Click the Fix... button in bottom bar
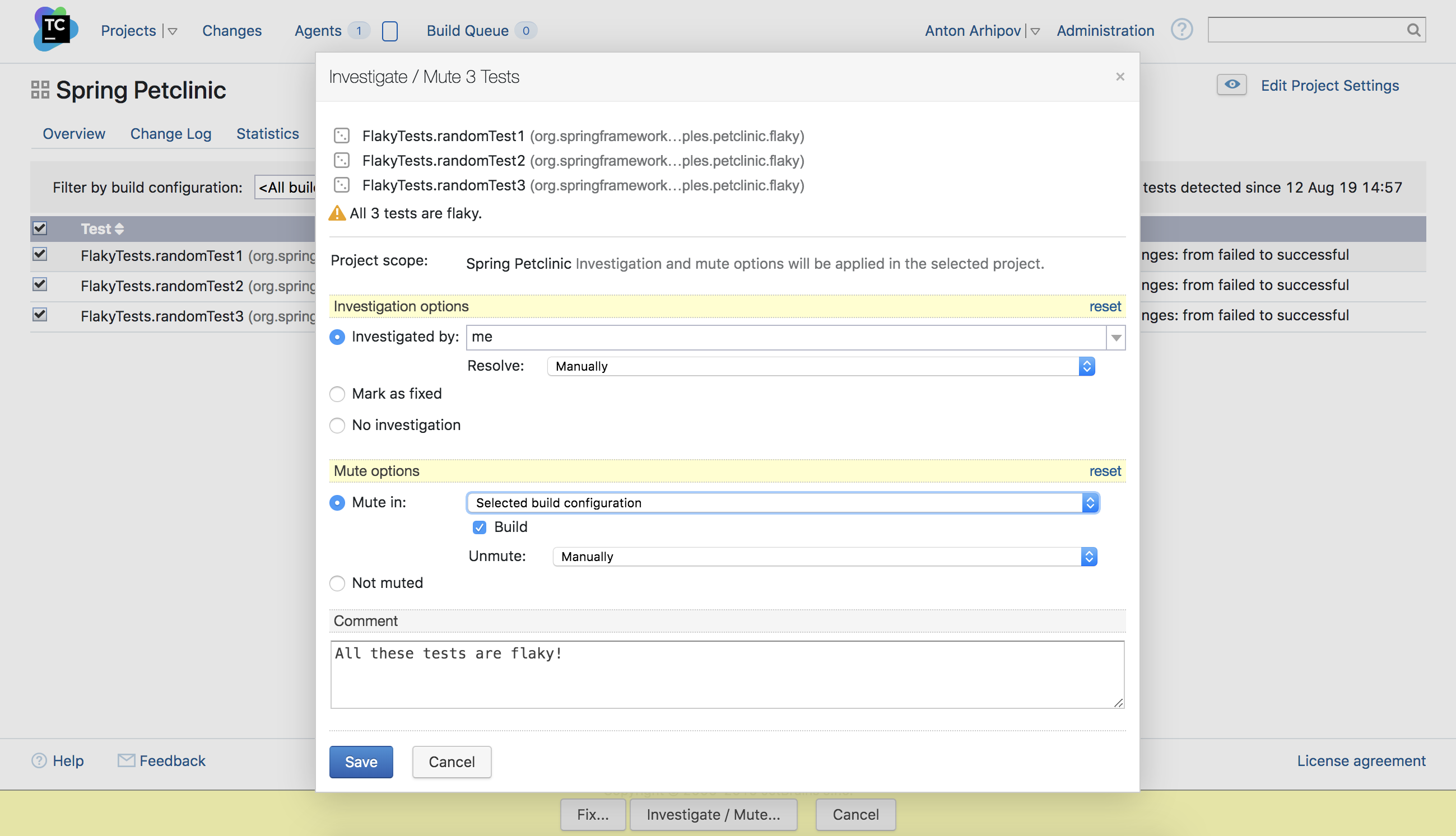 pyautogui.click(x=593, y=815)
